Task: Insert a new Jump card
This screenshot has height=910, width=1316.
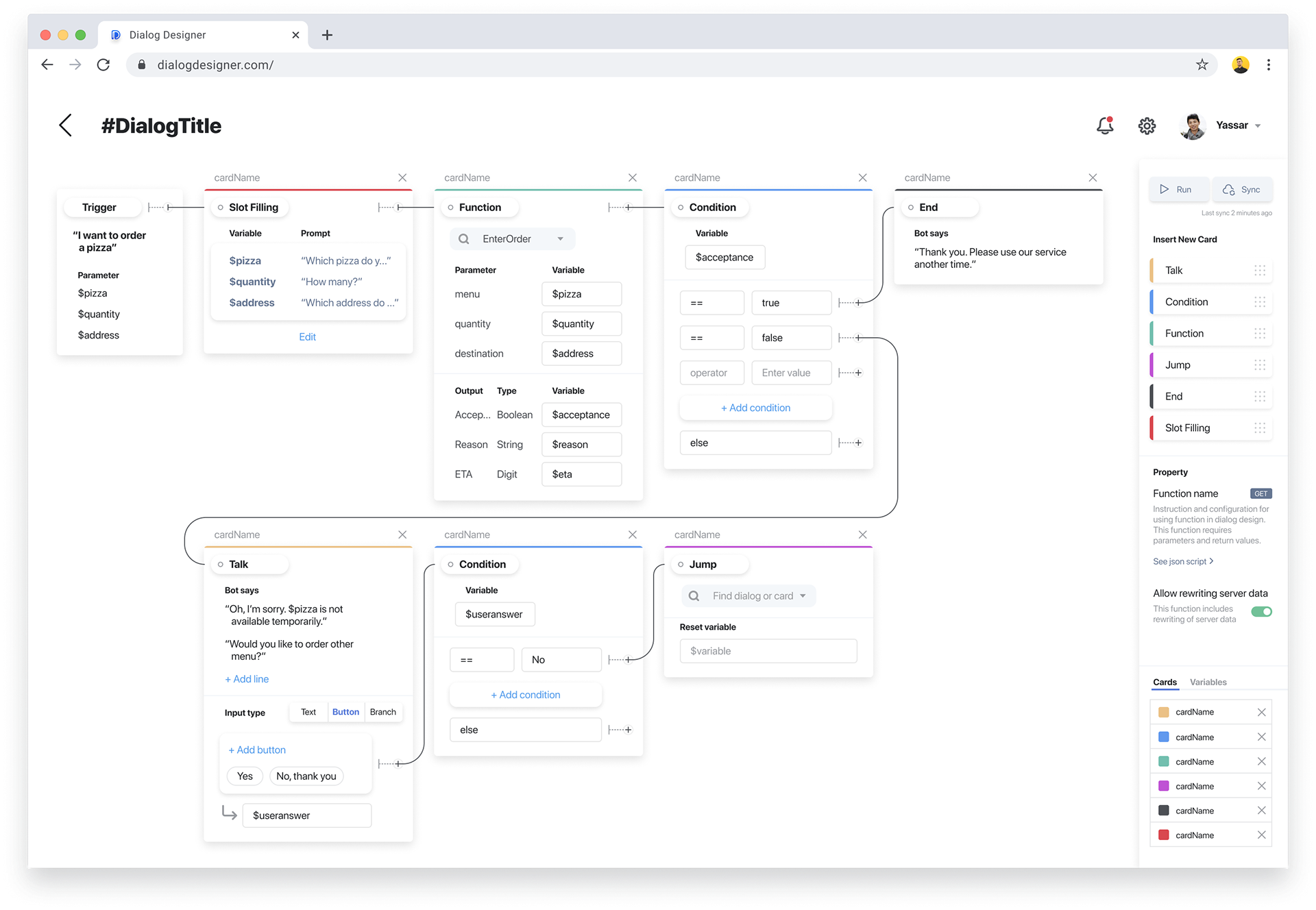Action: click(1210, 365)
